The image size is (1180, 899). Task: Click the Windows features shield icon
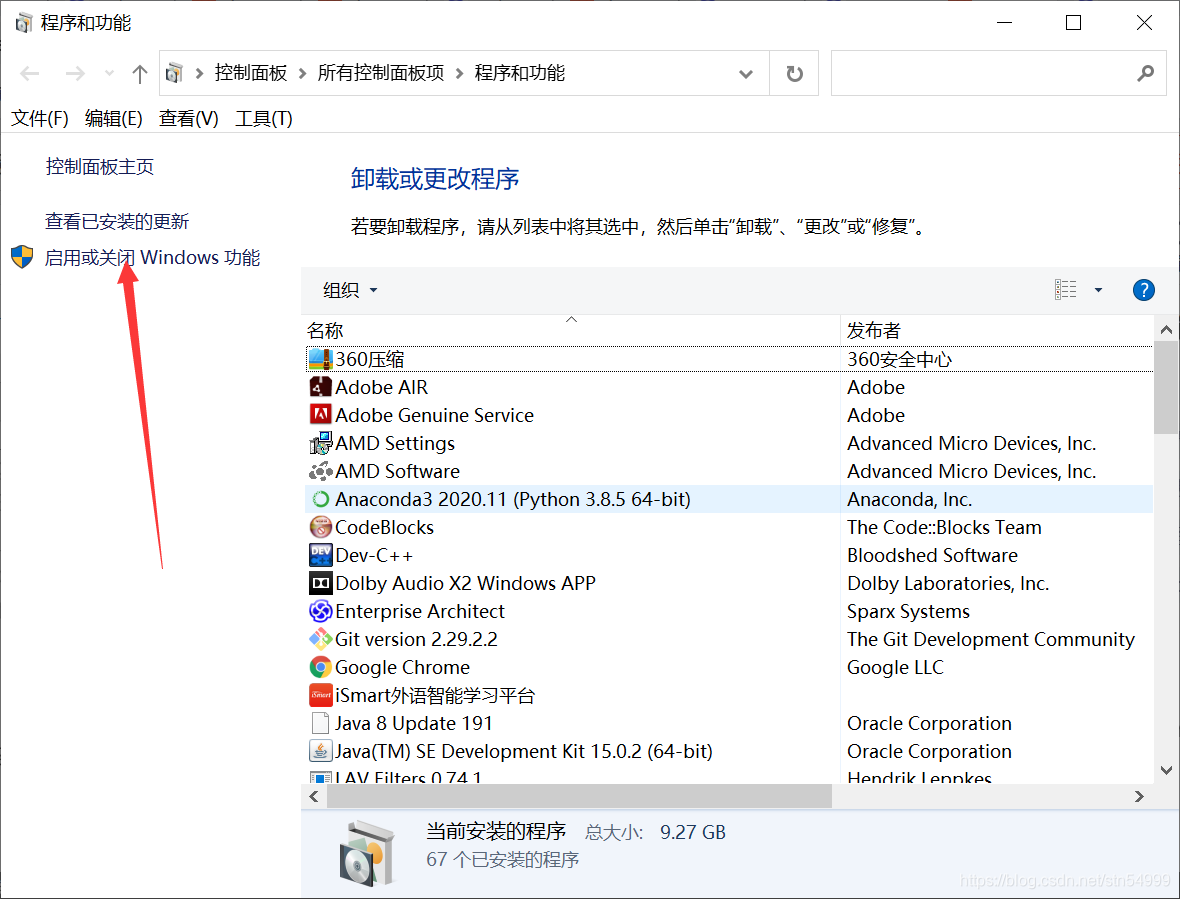pyautogui.click(x=22, y=257)
